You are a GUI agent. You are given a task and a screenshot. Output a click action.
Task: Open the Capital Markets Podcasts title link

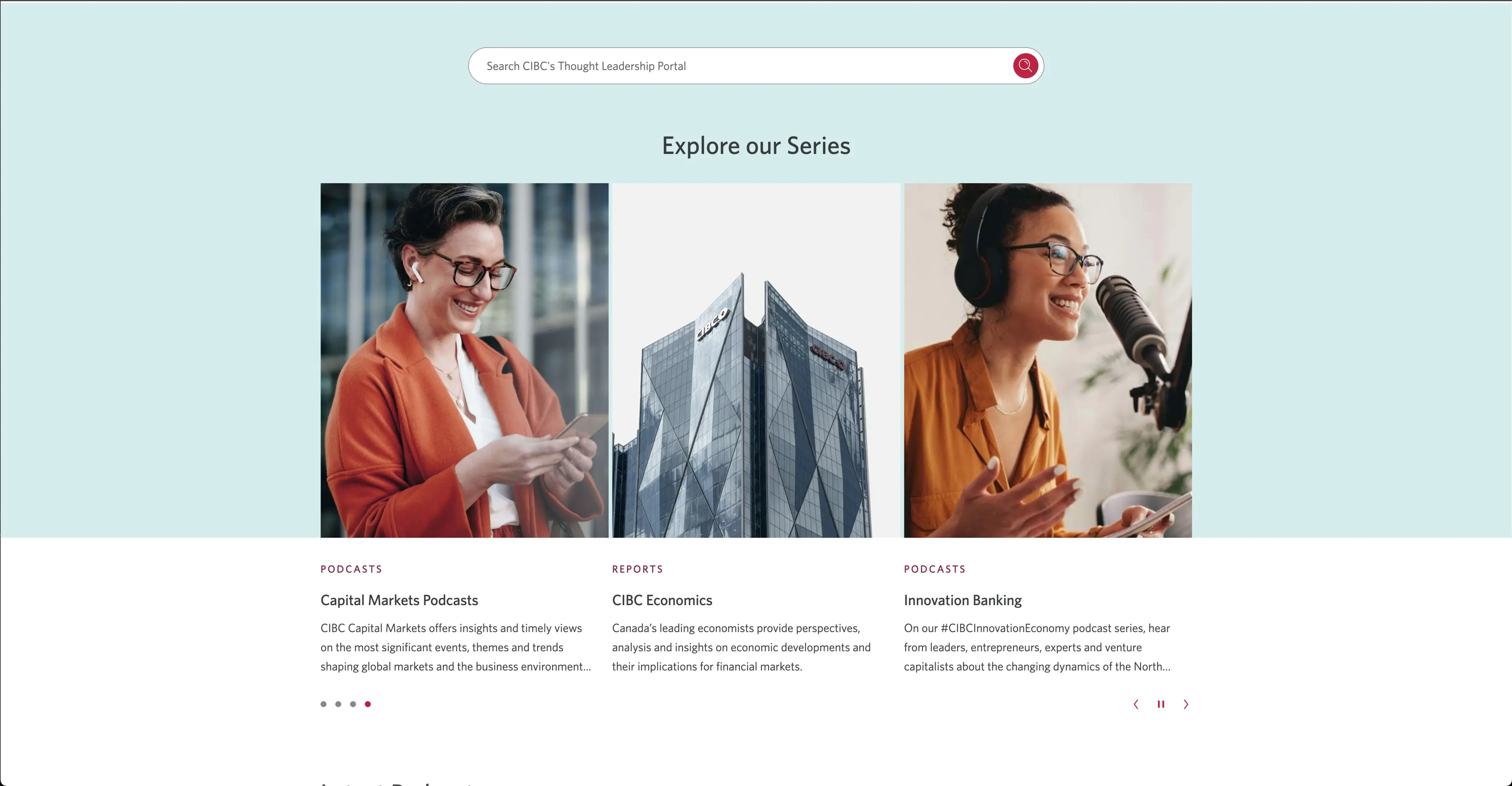pos(399,600)
